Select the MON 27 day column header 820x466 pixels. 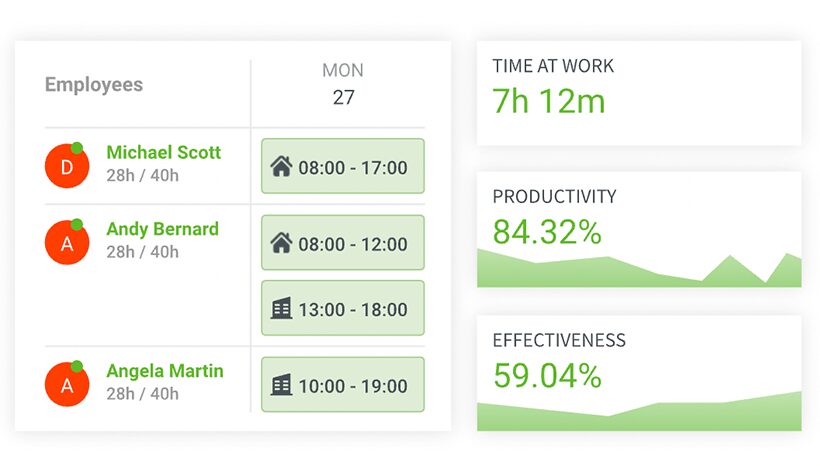[x=343, y=84]
